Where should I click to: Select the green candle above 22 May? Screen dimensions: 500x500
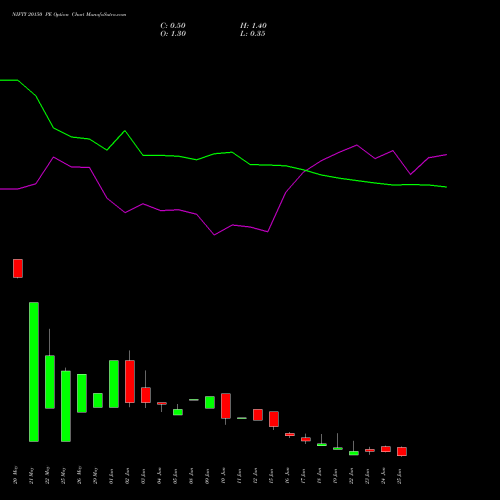50,382
